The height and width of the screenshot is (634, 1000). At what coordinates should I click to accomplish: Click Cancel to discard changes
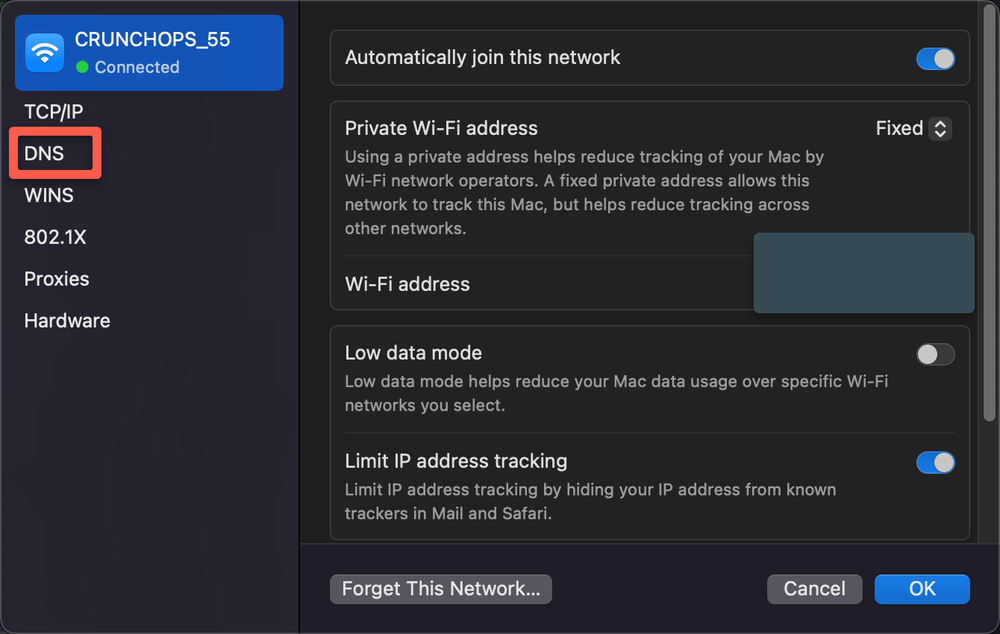[x=814, y=589]
